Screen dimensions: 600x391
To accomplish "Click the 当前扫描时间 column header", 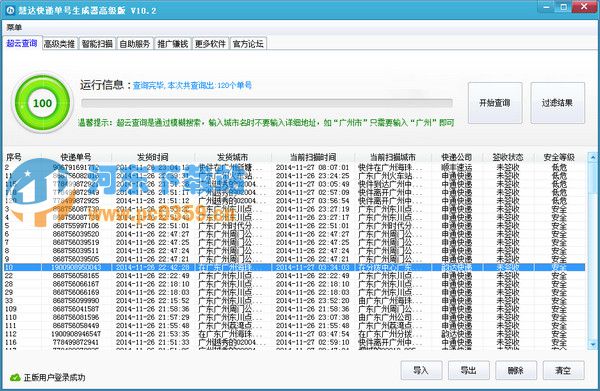I will pyautogui.click(x=313, y=157).
